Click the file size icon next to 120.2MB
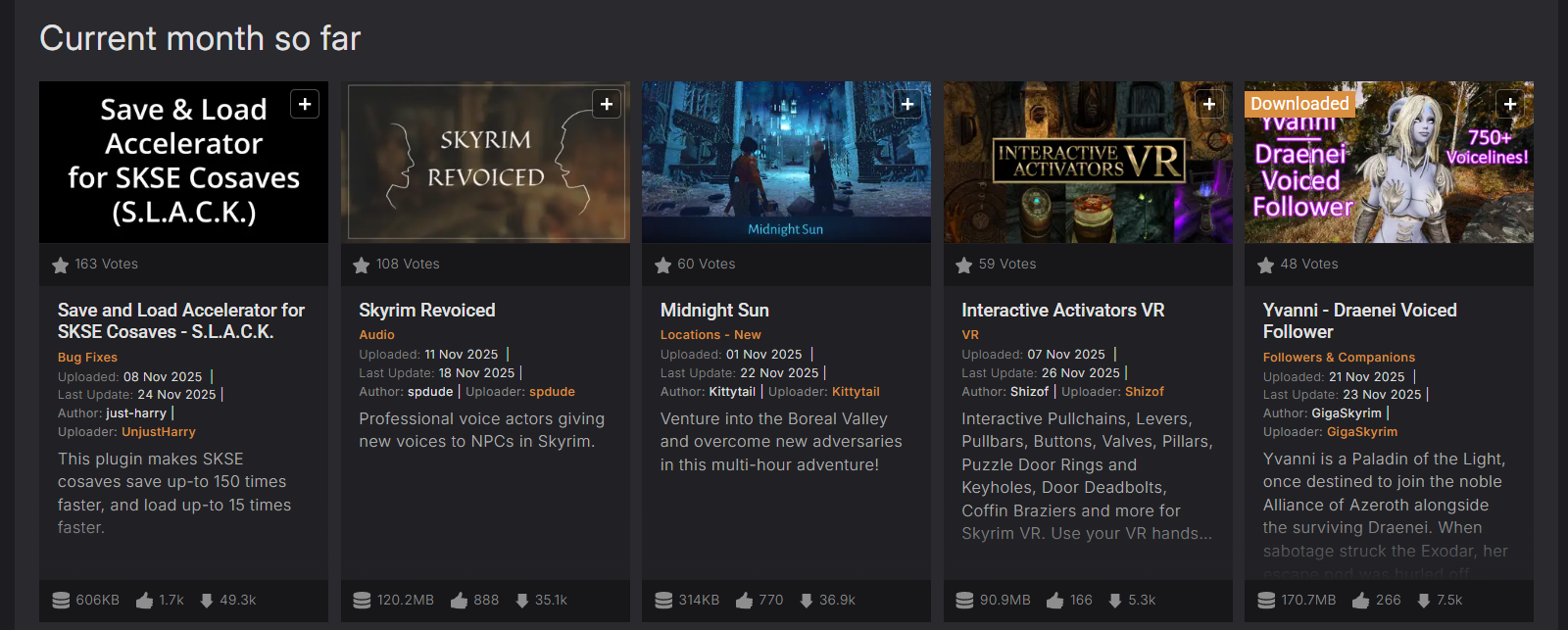The image size is (1568, 630). point(362,601)
